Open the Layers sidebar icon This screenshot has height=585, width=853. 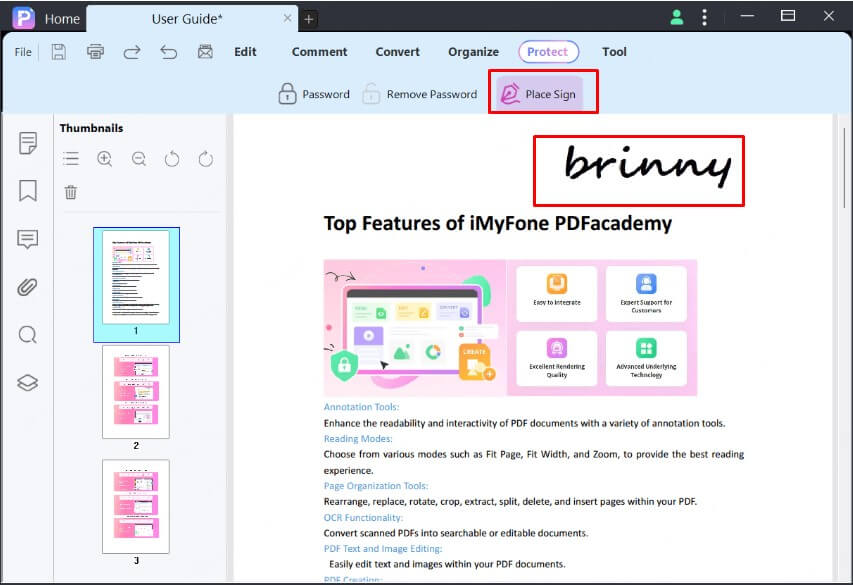pyautogui.click(x=28, y=383)
